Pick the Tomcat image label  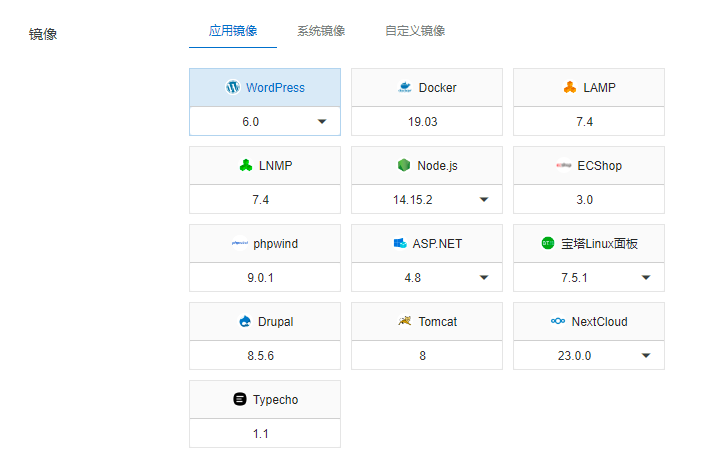pyautogui.click(x=437, y=321)
